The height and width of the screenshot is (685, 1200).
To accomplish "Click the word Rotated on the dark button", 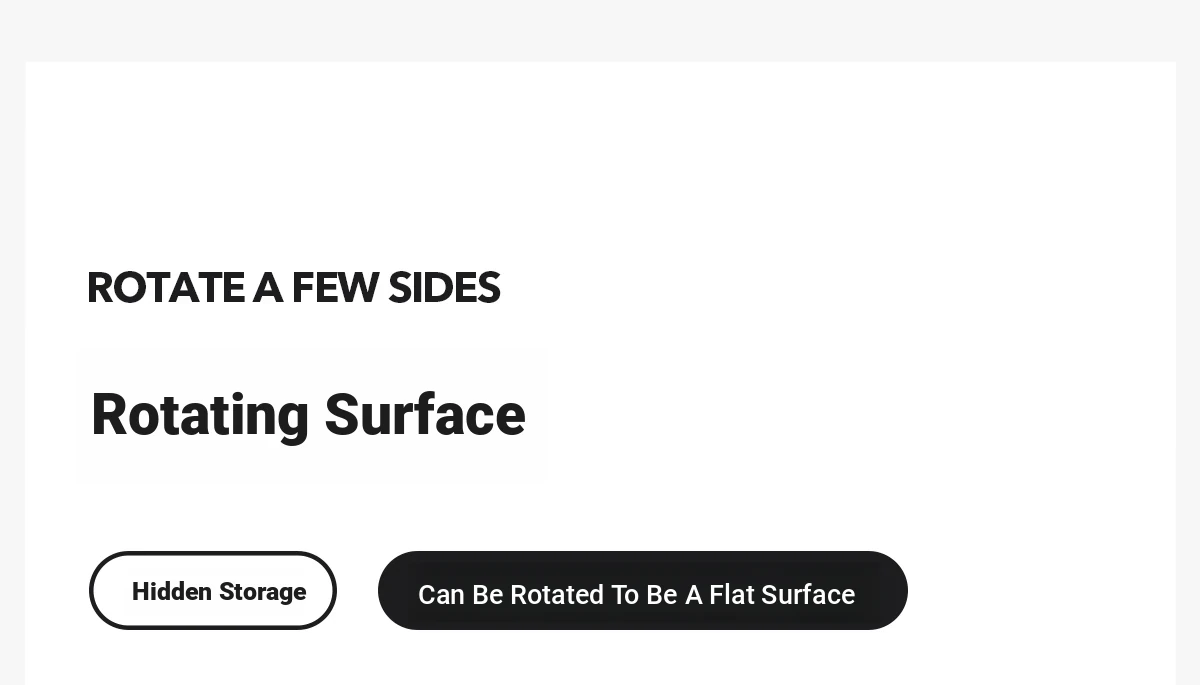I will coord(557,595).
